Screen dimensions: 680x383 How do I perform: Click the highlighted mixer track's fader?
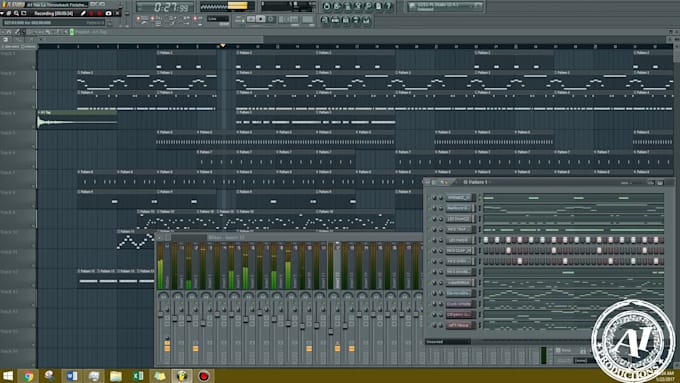[x=330, y=331]
